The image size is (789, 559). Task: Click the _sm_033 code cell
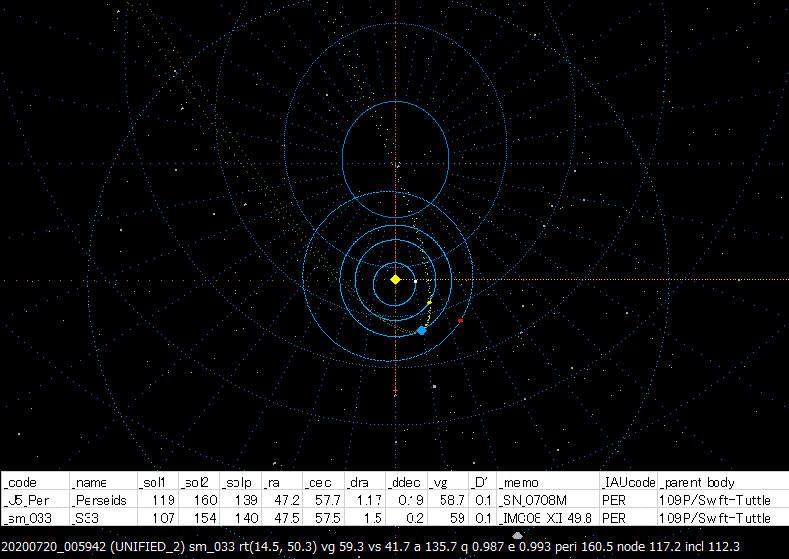click(x=35, y=518)
